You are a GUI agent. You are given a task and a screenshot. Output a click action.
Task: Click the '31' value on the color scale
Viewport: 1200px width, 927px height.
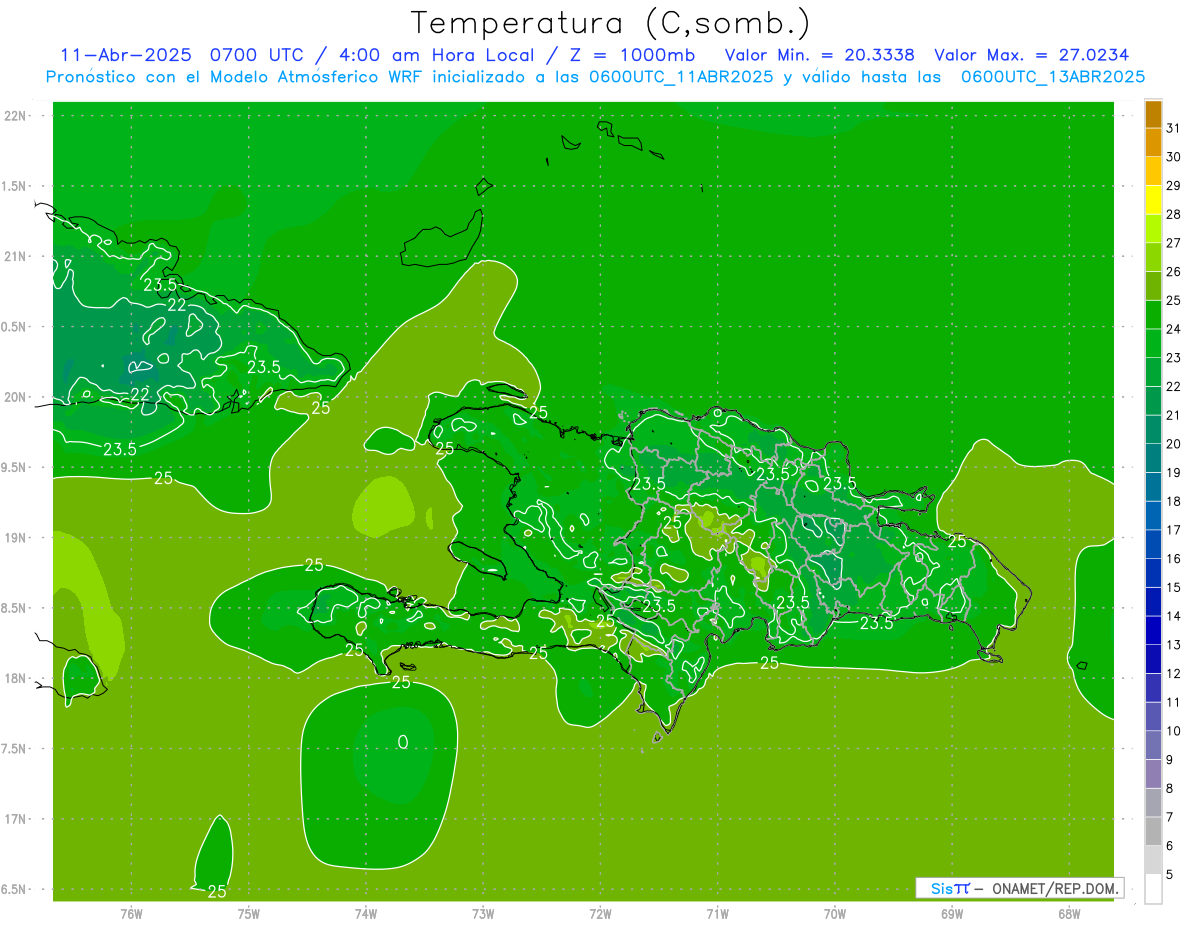(1174, 128)
